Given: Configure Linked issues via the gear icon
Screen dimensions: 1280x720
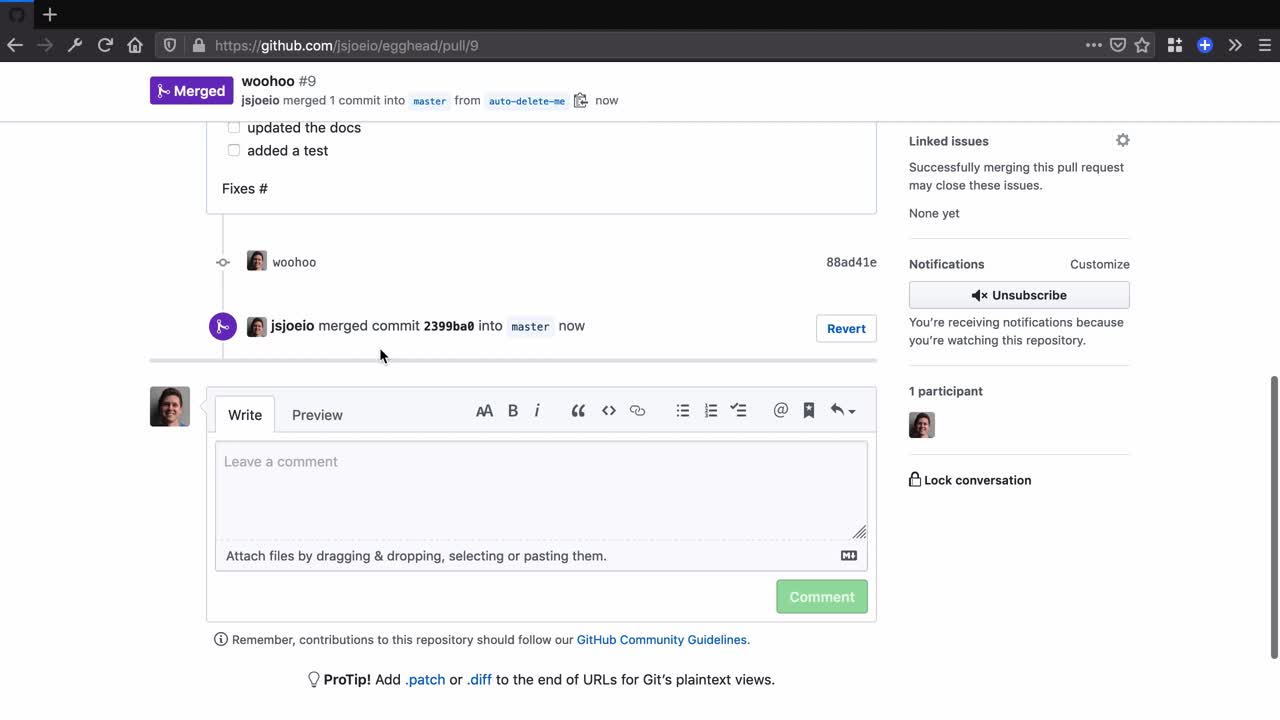Looking at the screenshot, I should tap(1122, 140).
